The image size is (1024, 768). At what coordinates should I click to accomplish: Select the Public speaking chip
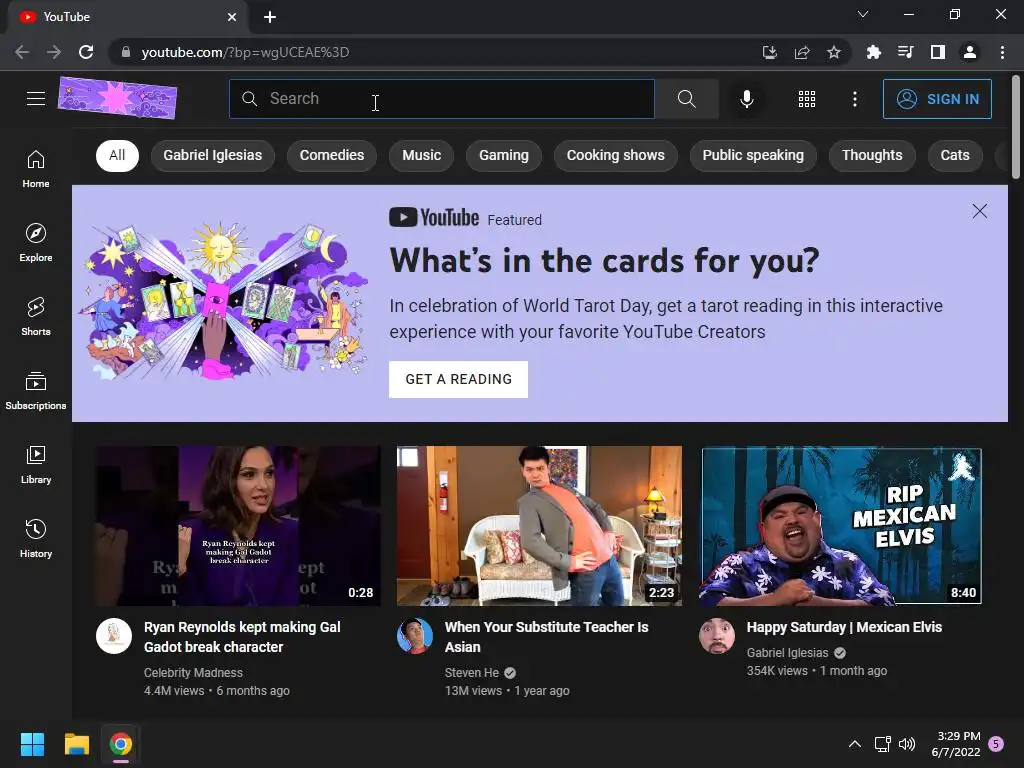pos(753,155)
